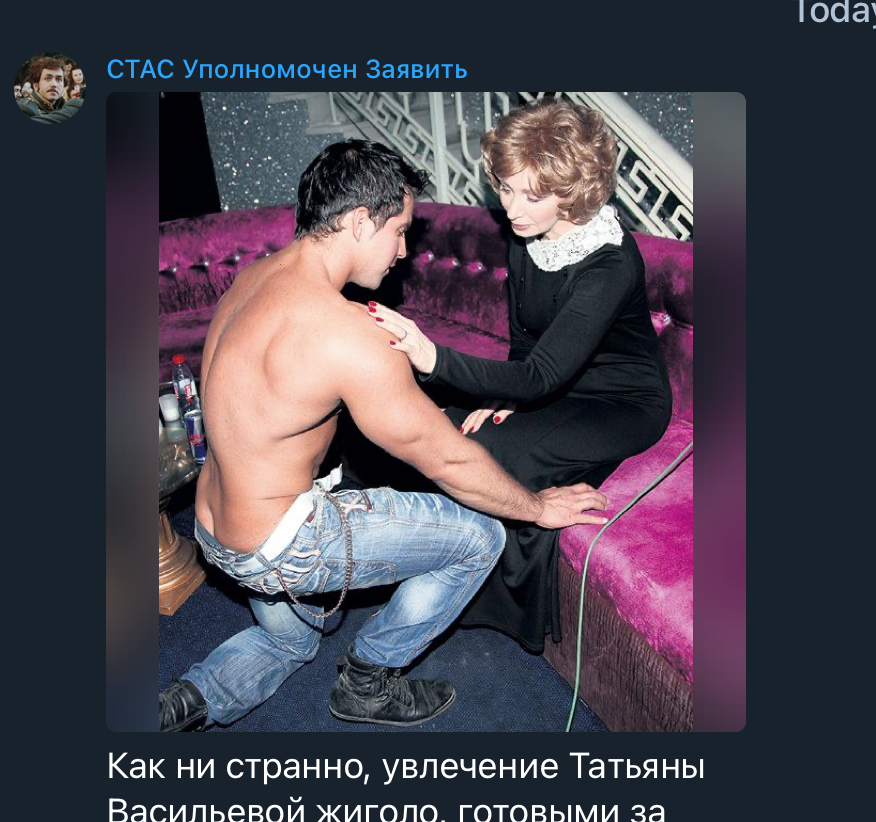
Task: Click message text line starting 'Как ни странно'
Action: click(x=405, y=767)
